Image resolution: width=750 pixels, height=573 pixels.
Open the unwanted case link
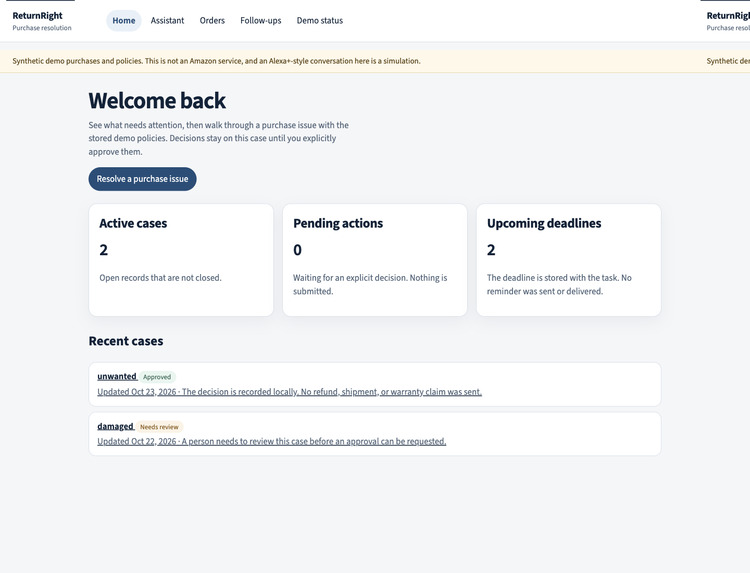tap(117, 376)
